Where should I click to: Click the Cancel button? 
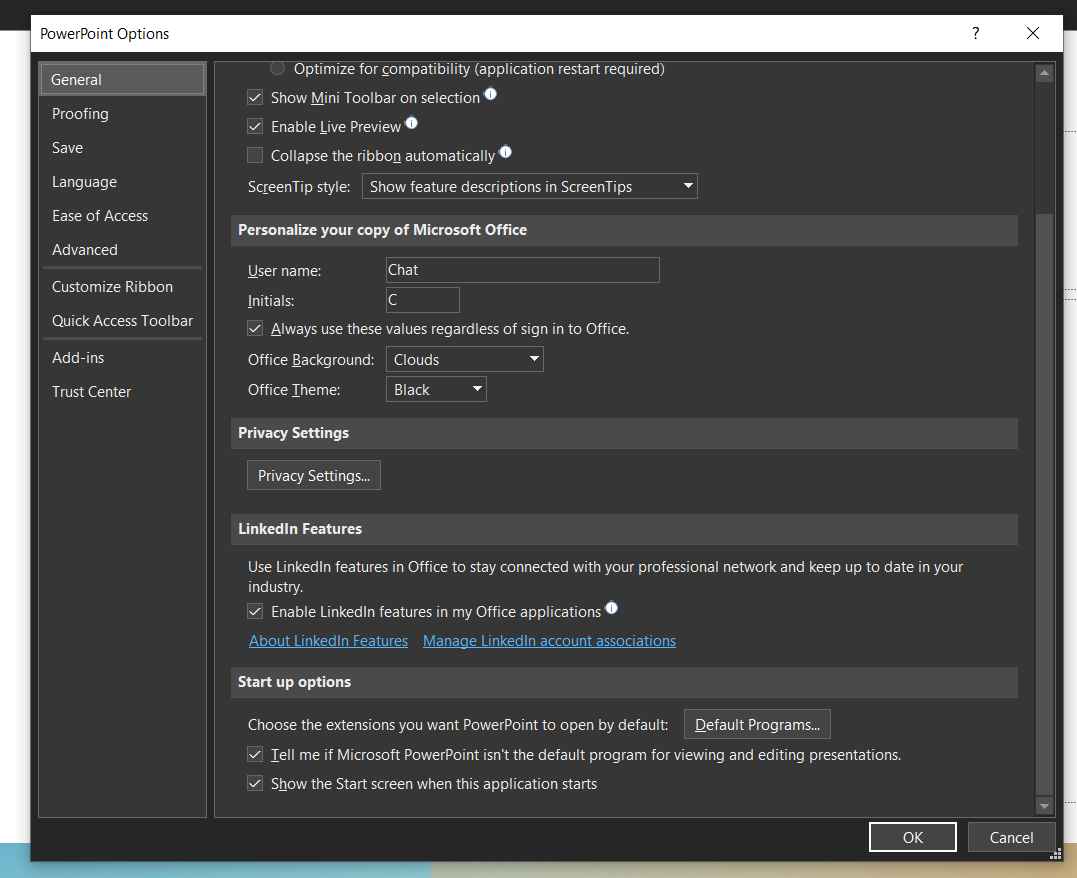point(1011,837)
